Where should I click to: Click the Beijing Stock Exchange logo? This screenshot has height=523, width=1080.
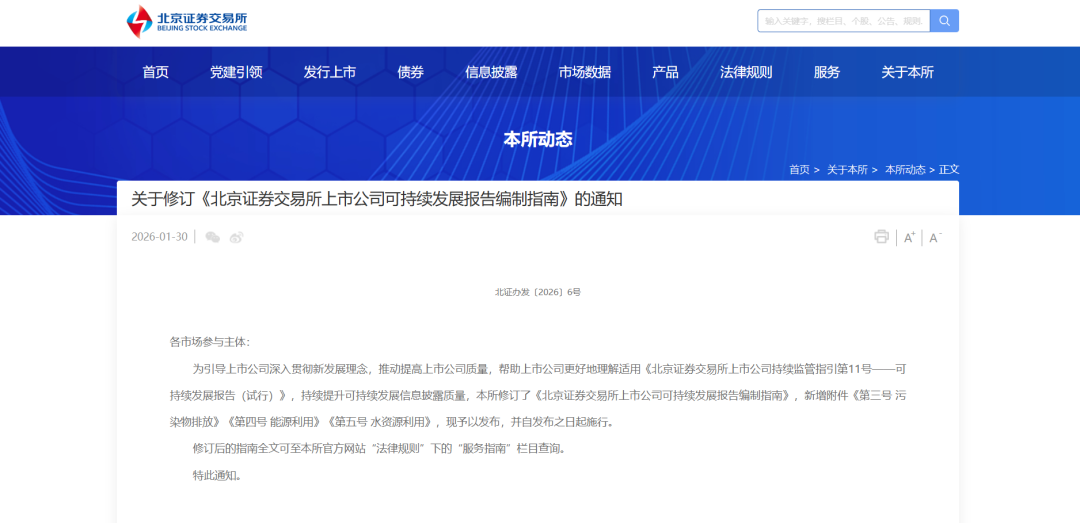coord(187,21)
